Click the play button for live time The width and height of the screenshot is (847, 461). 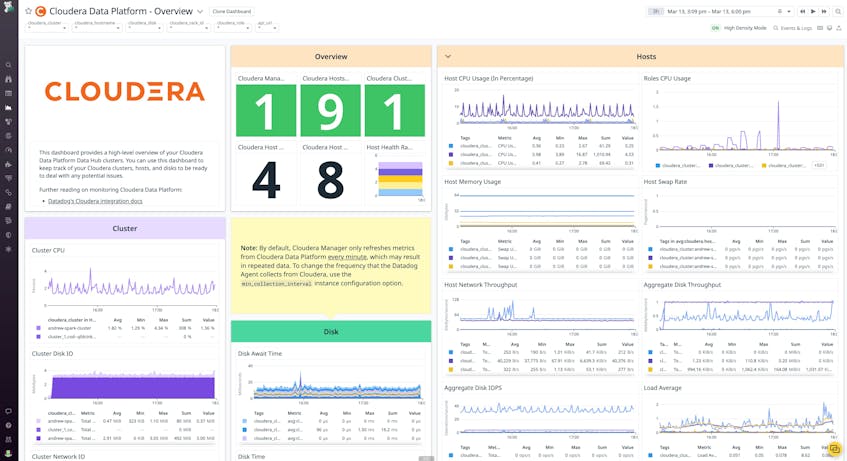(813, 11)
